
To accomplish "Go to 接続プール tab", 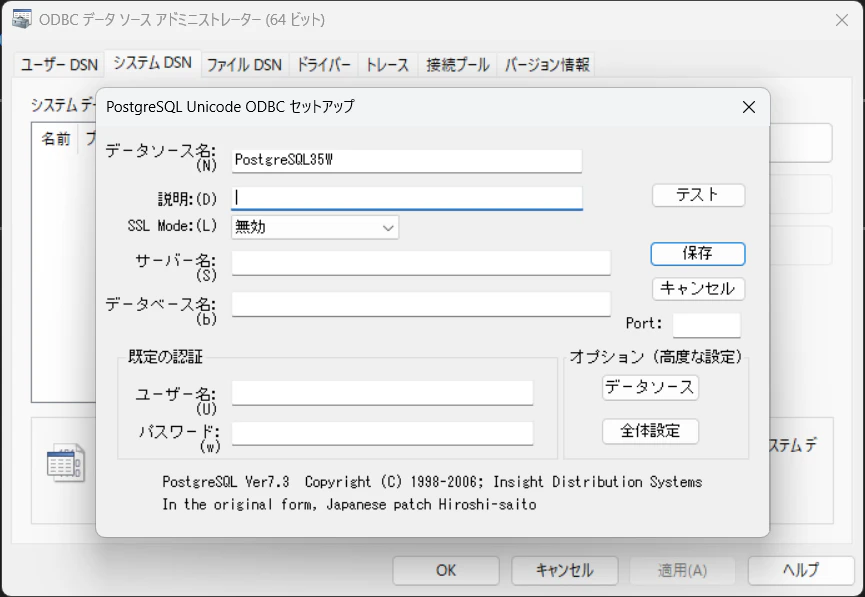I will pos(457,65).
